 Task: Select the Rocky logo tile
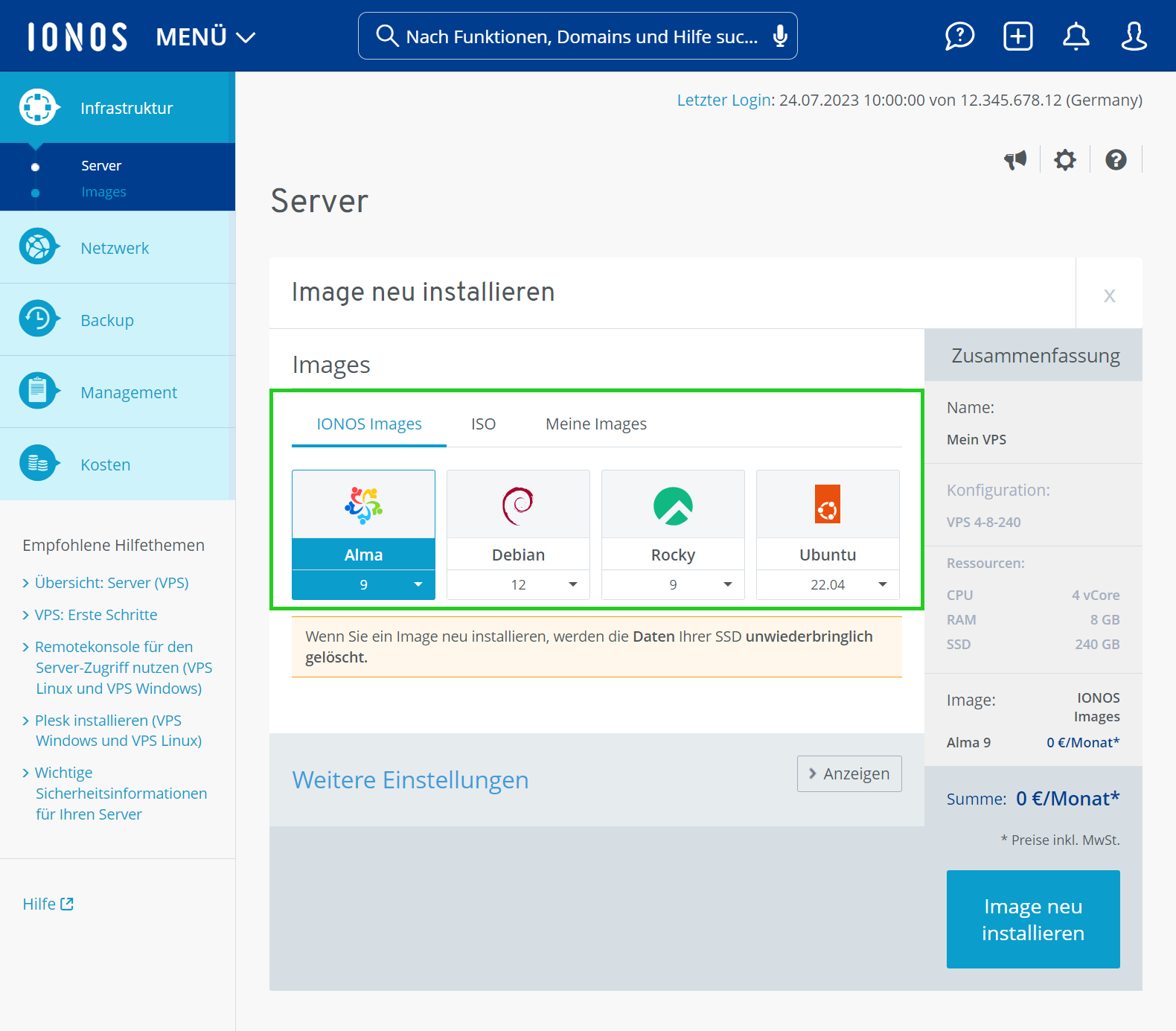coord(673,505)
